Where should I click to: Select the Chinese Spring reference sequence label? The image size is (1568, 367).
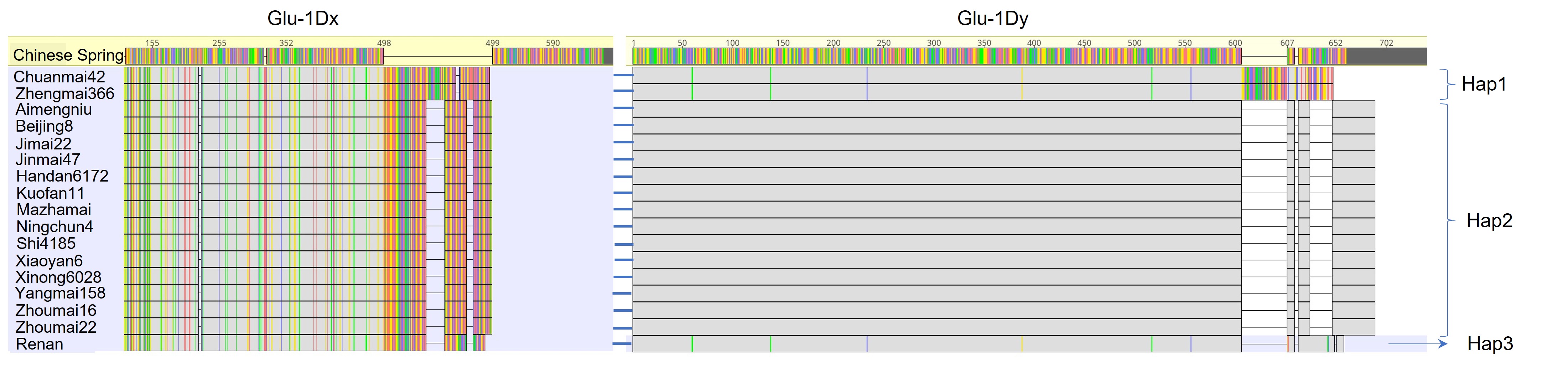68,56
